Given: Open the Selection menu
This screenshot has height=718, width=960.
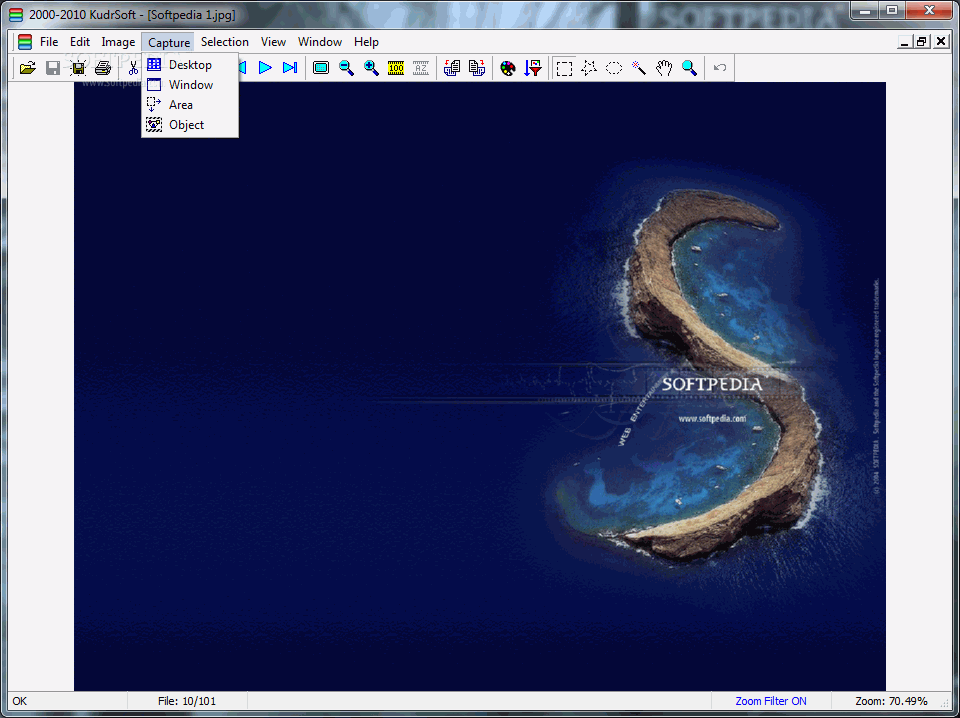Looking at the screenshot, I should tap(225, 42).
